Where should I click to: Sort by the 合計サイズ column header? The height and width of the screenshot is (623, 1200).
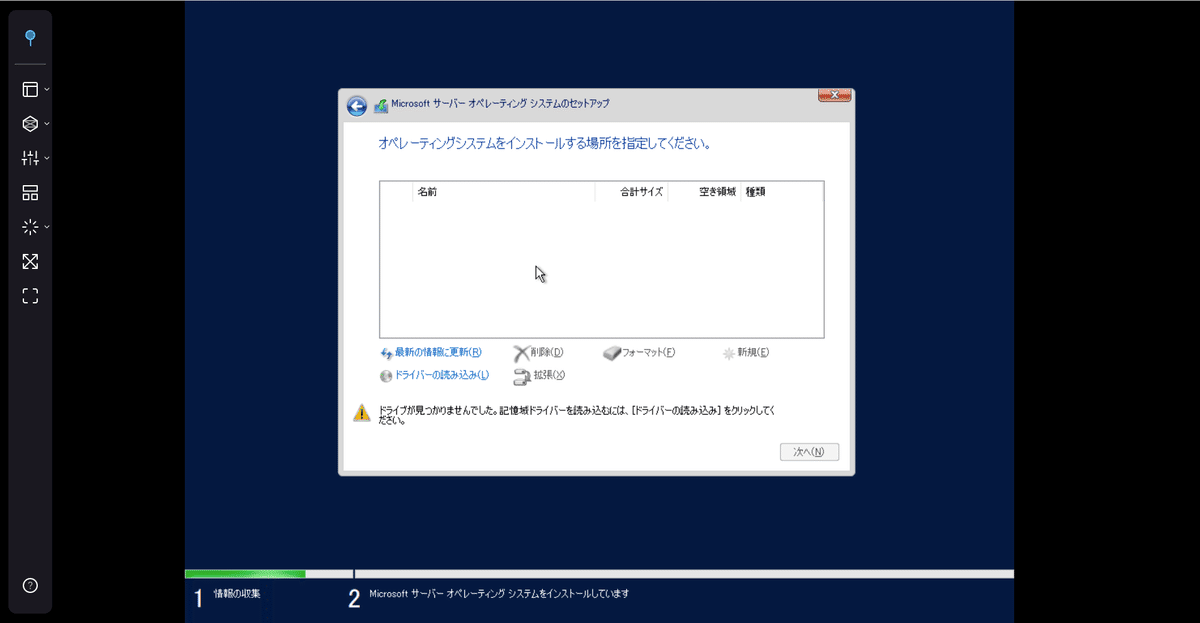[x=632, y=192]
